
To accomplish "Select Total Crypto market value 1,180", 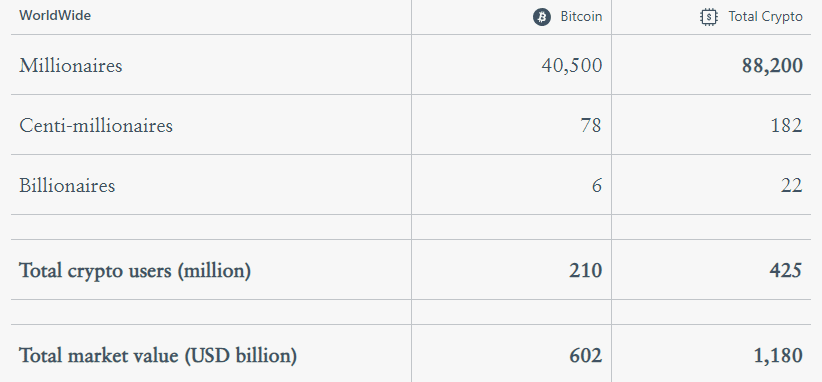I will (778, 356).
